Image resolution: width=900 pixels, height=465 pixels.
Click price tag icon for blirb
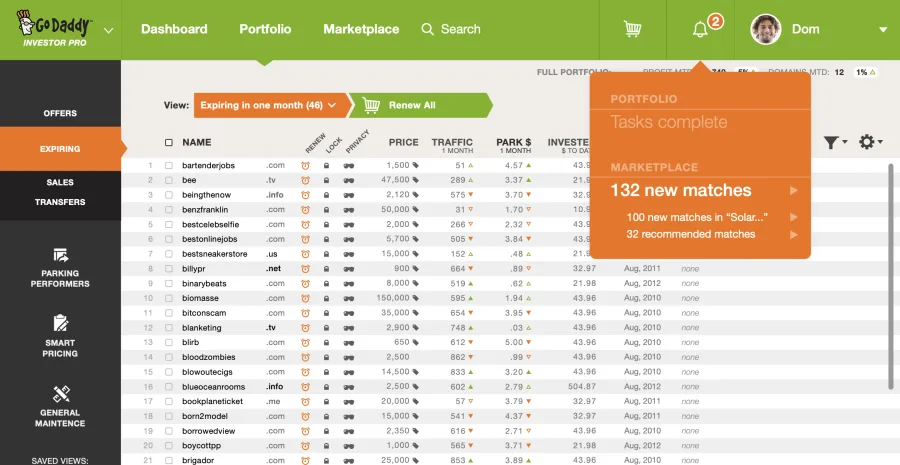416,343
